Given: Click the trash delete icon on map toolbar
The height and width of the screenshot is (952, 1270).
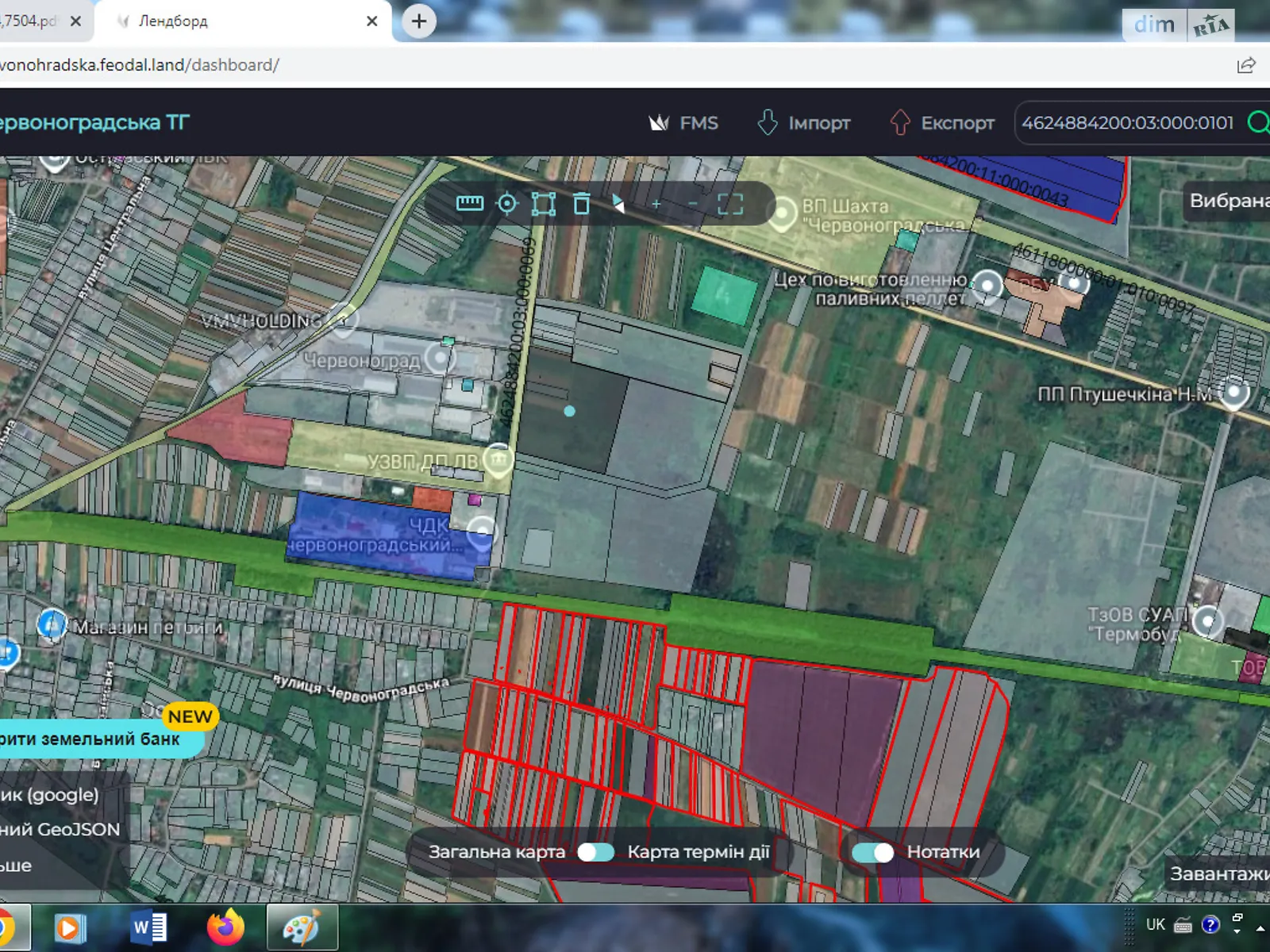Looking at the screenshot, I should 582,204.
